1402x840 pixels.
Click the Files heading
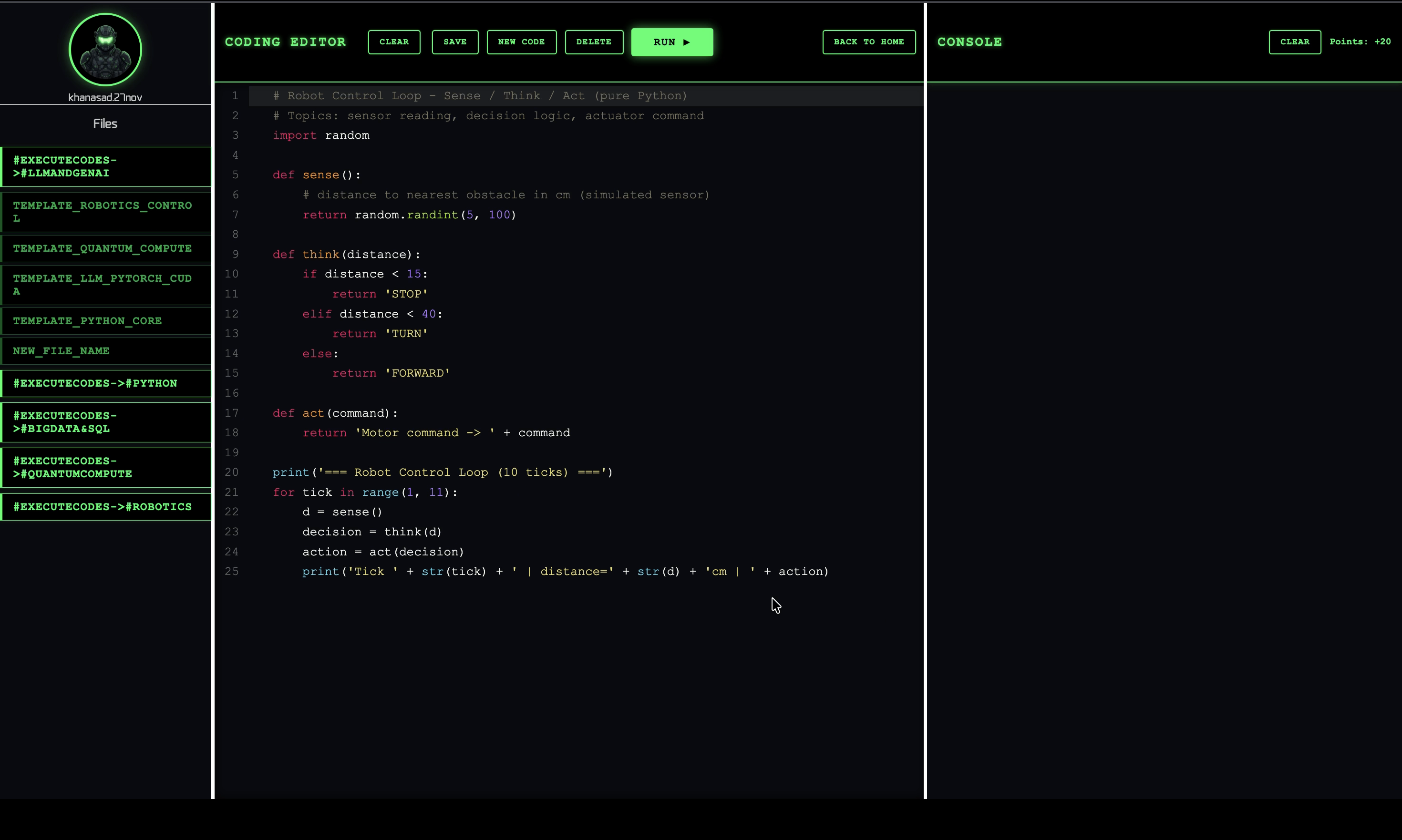tap(105, 123)
